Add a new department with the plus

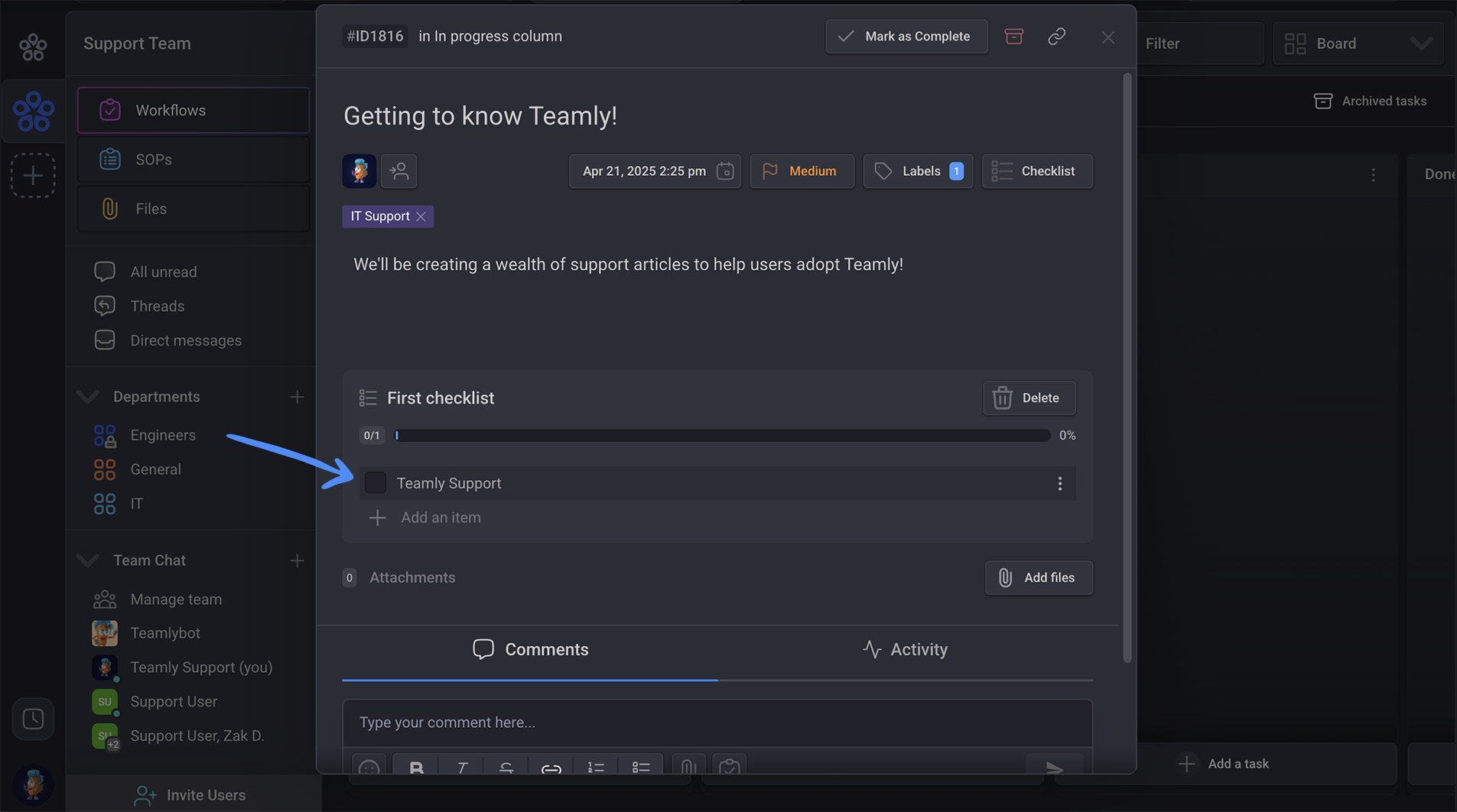click(297, 397)
